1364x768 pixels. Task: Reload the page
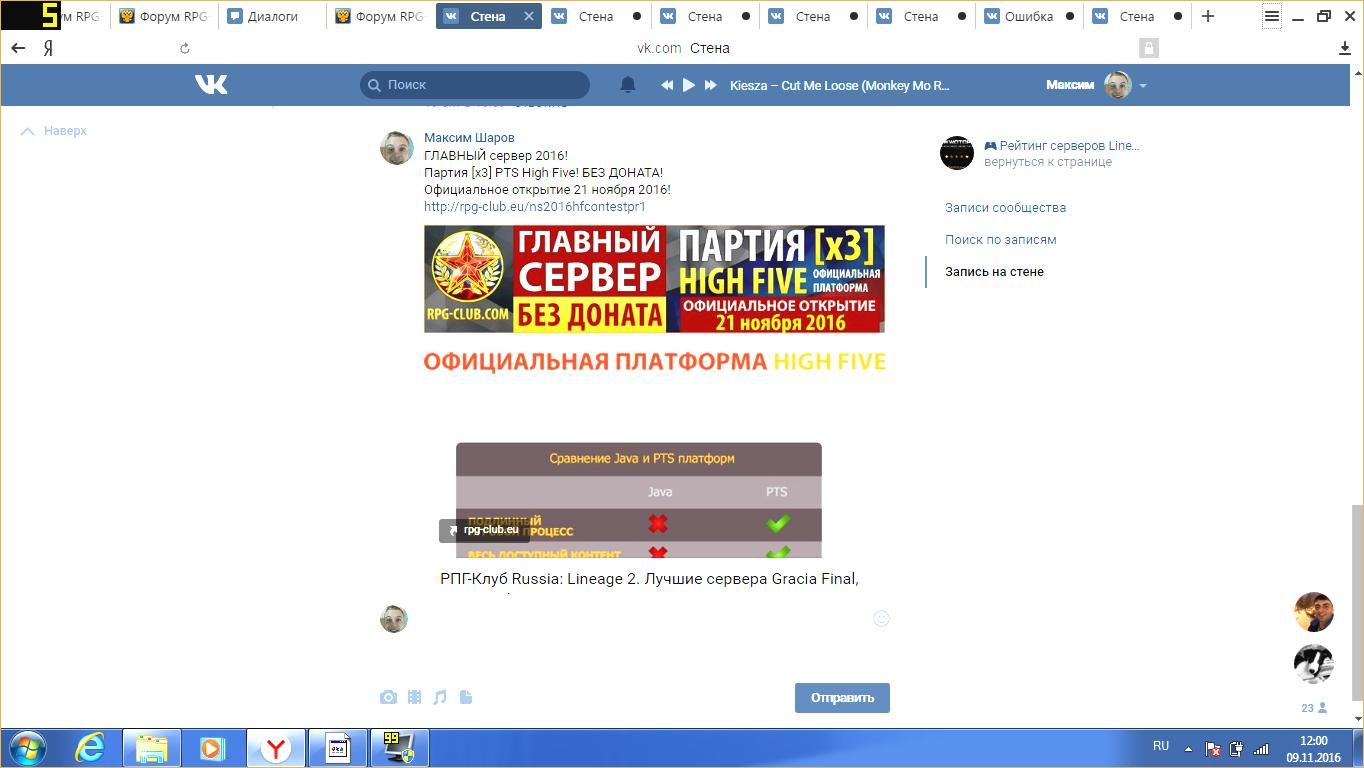pos(185,48)
